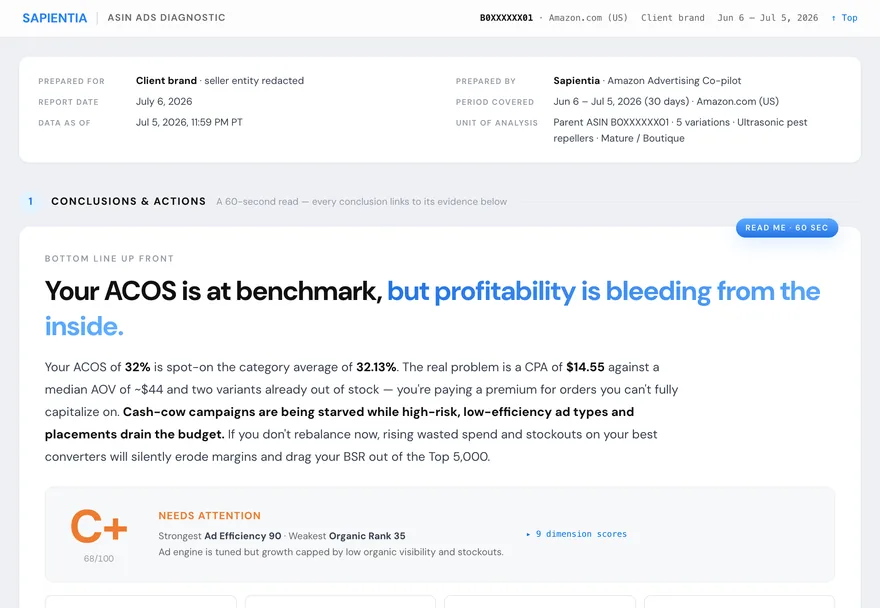This screenshot has height=608, width=880.
Task: Click Strongest Ad Efficiency 90 text
Action: (219, 536)
